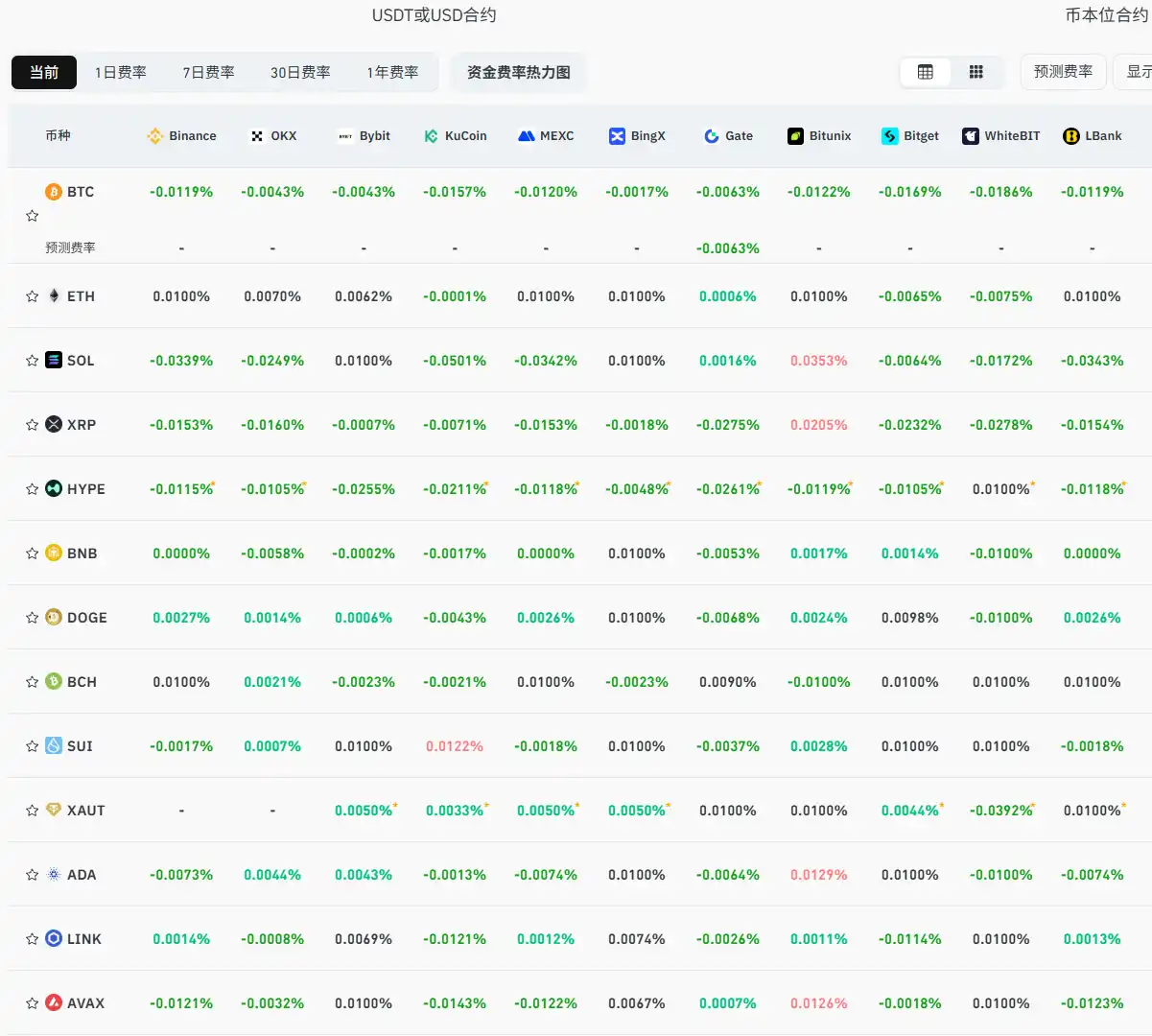Toggle the favorite star for ETH
The height and width of the screenshot is (1036, 1152).
pos(32,296)
